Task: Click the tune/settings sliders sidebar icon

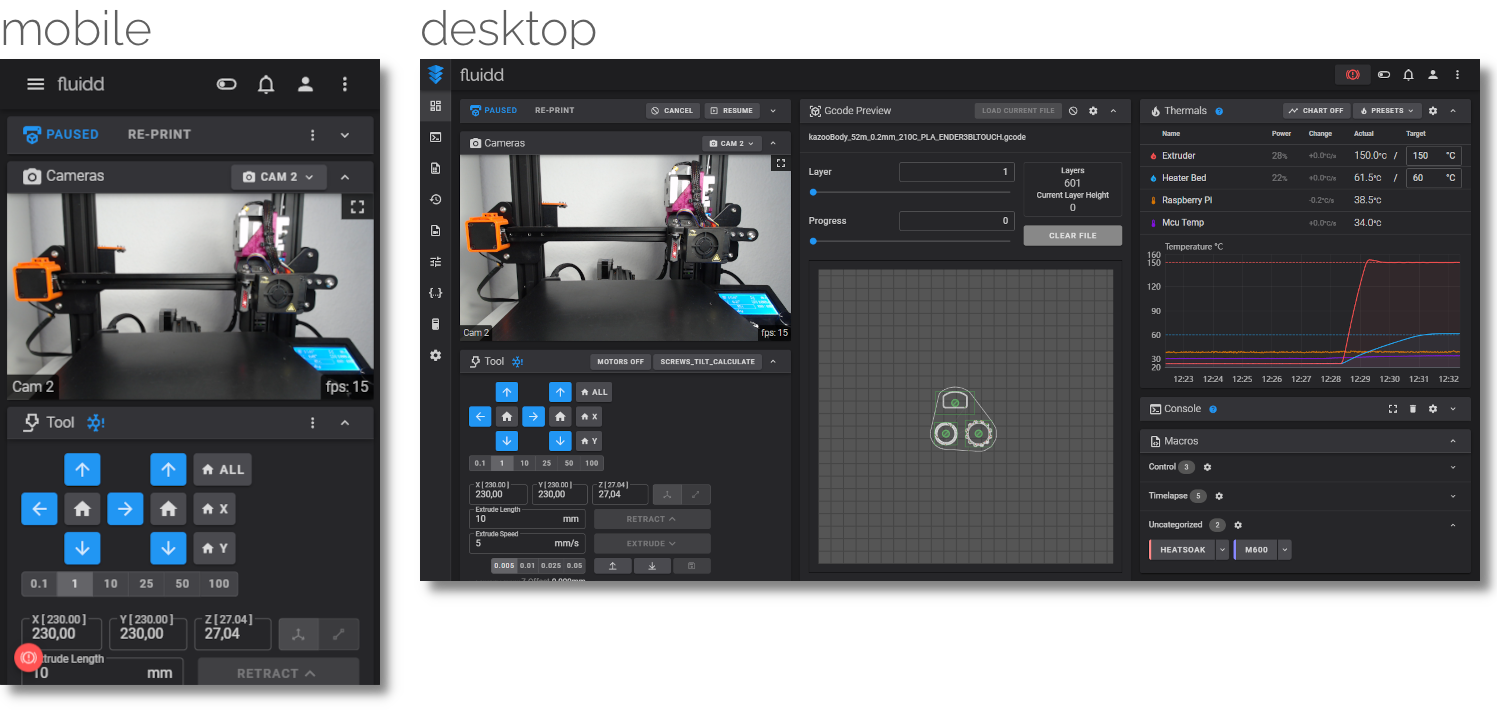Action: 435,261
